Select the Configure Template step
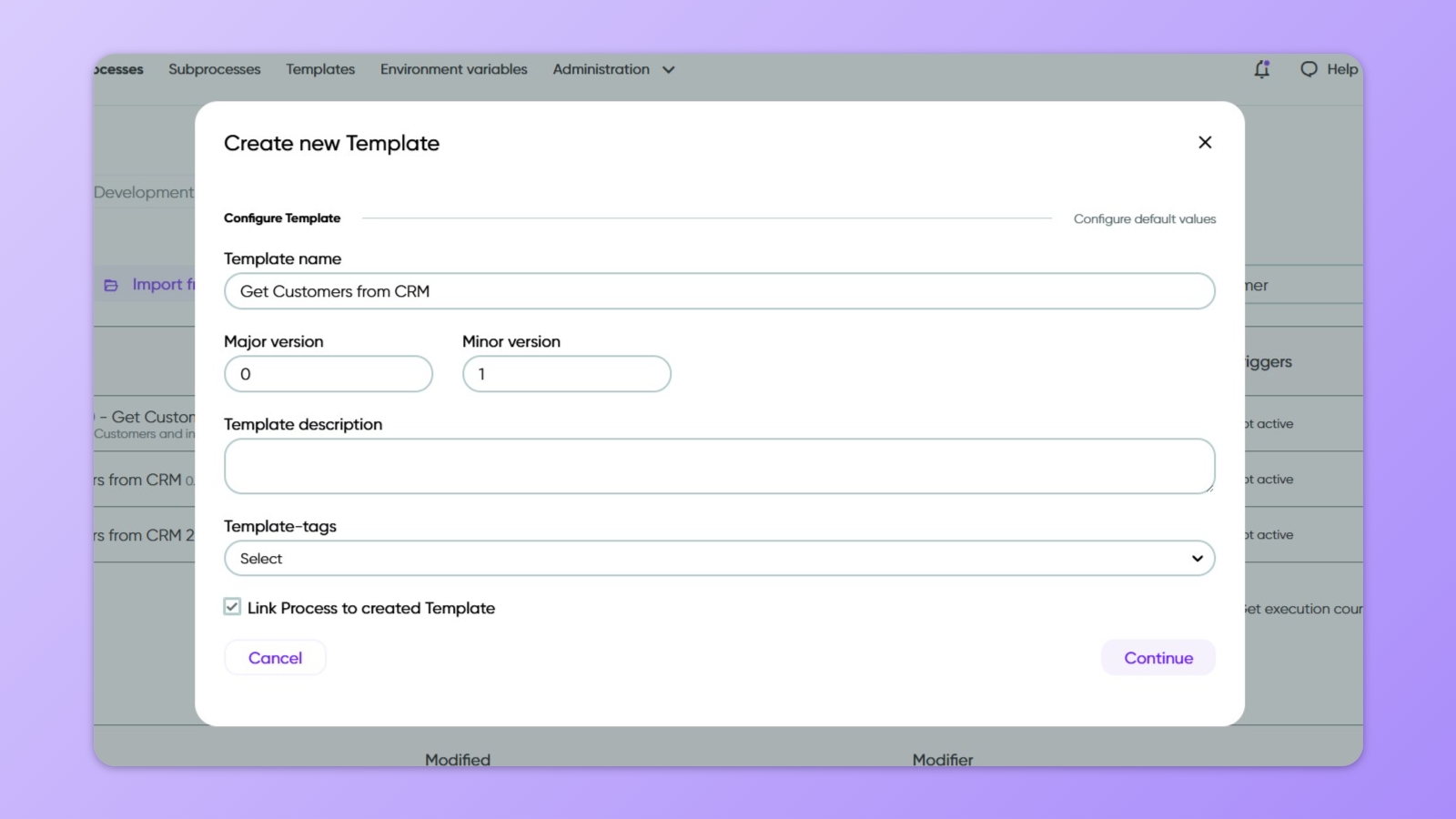The height and width of the screenshot is (819, 1456). pos(282,218)
